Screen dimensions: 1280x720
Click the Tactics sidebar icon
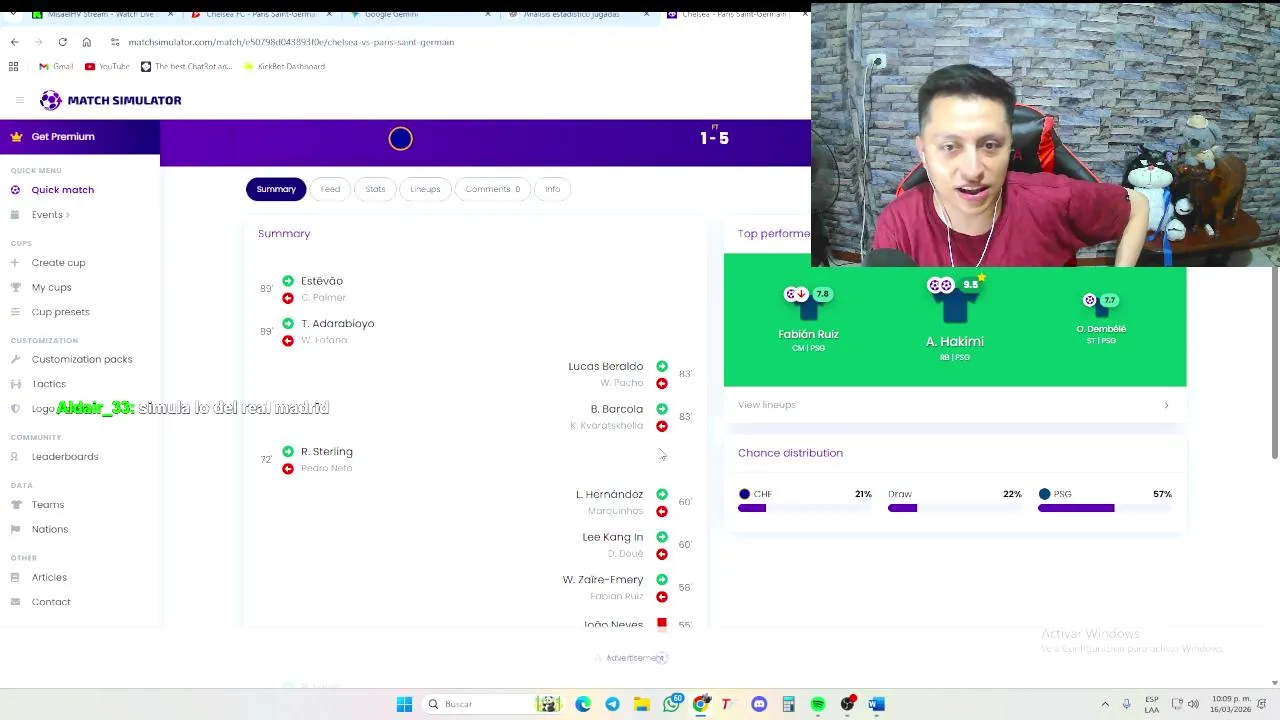pos(15,384)
